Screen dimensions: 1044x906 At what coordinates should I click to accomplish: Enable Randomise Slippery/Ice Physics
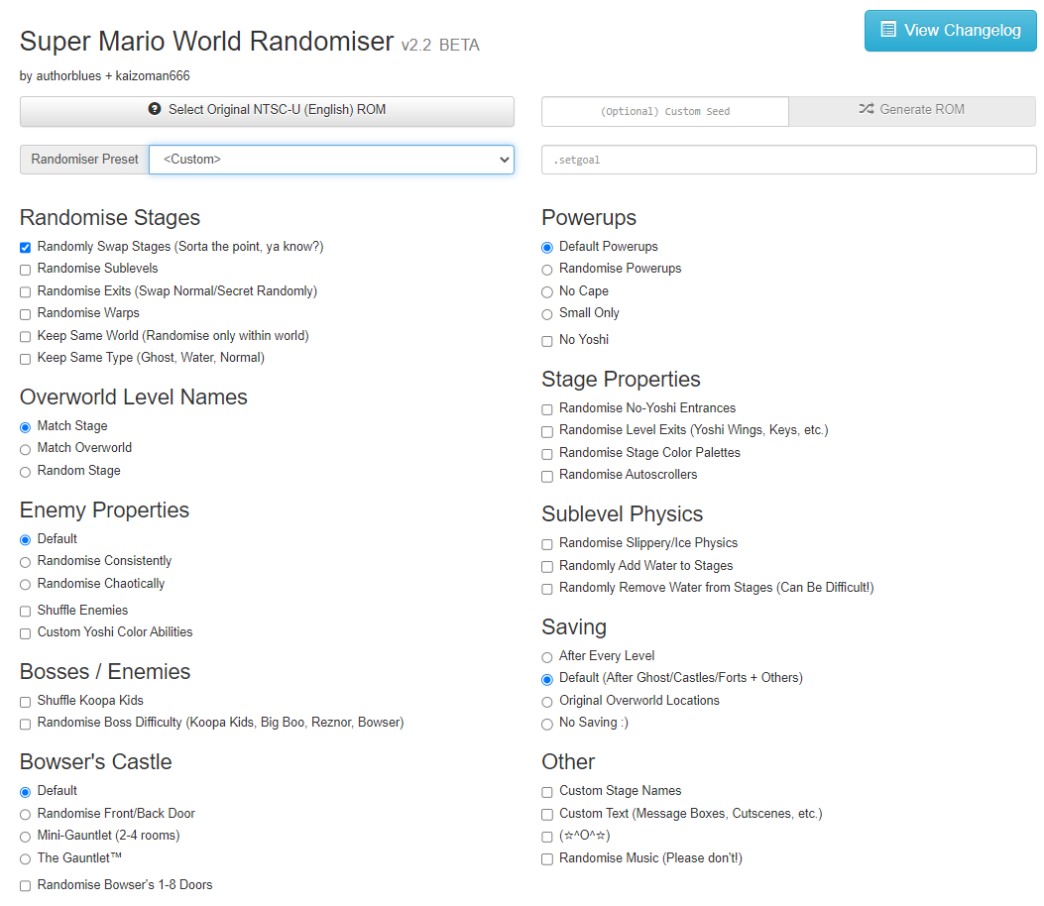[547, 544]
